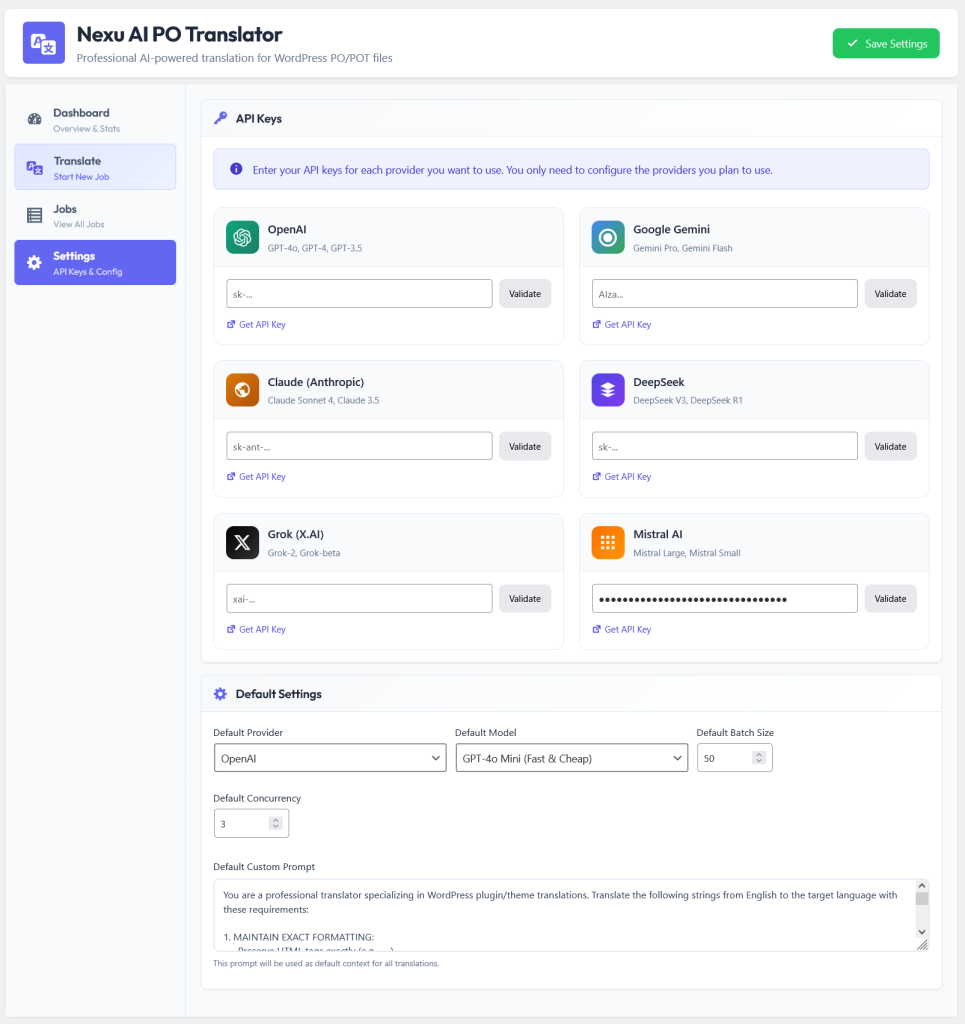The image size is (965, 1024).
Task: Click the Dashboard gauge icon in sidebar
Action: point(35,120)
